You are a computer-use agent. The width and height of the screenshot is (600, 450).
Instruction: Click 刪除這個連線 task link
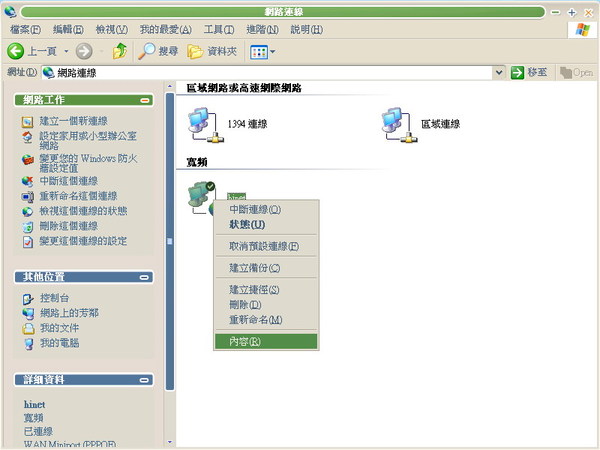point(68,226)
